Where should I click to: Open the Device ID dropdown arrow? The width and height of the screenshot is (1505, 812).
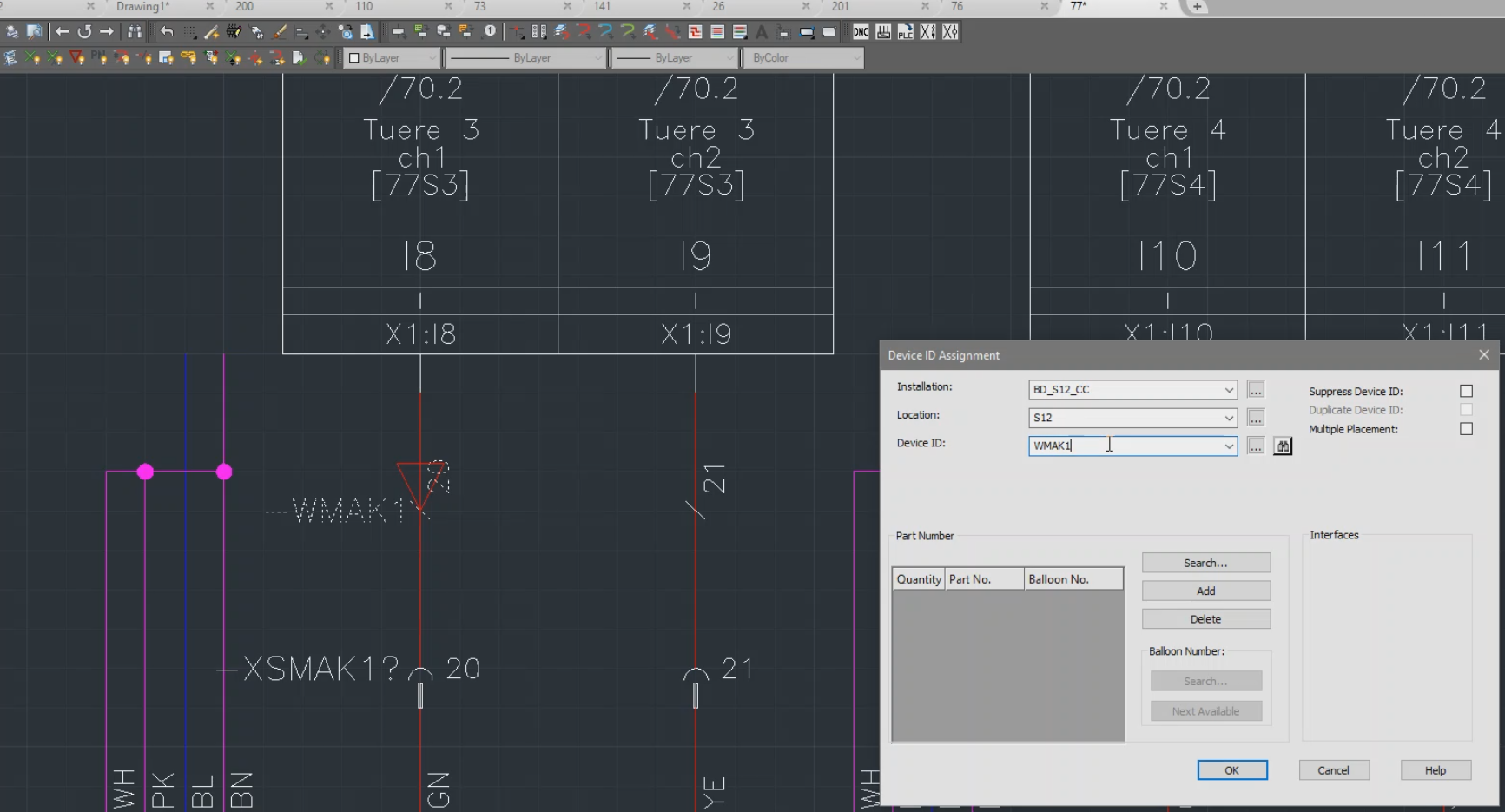pyautogui.click(x=1229, y=446)
